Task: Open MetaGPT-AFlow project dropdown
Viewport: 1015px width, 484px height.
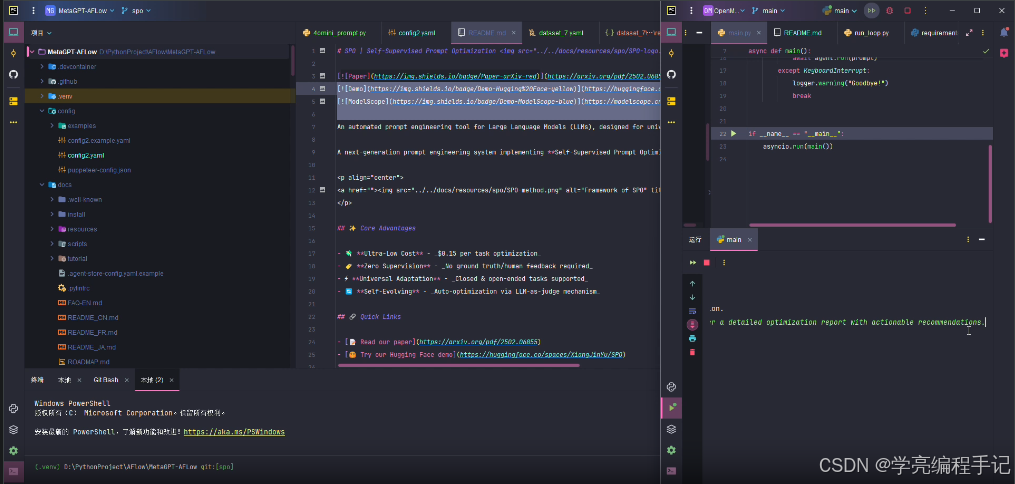Action: (80, 10)
